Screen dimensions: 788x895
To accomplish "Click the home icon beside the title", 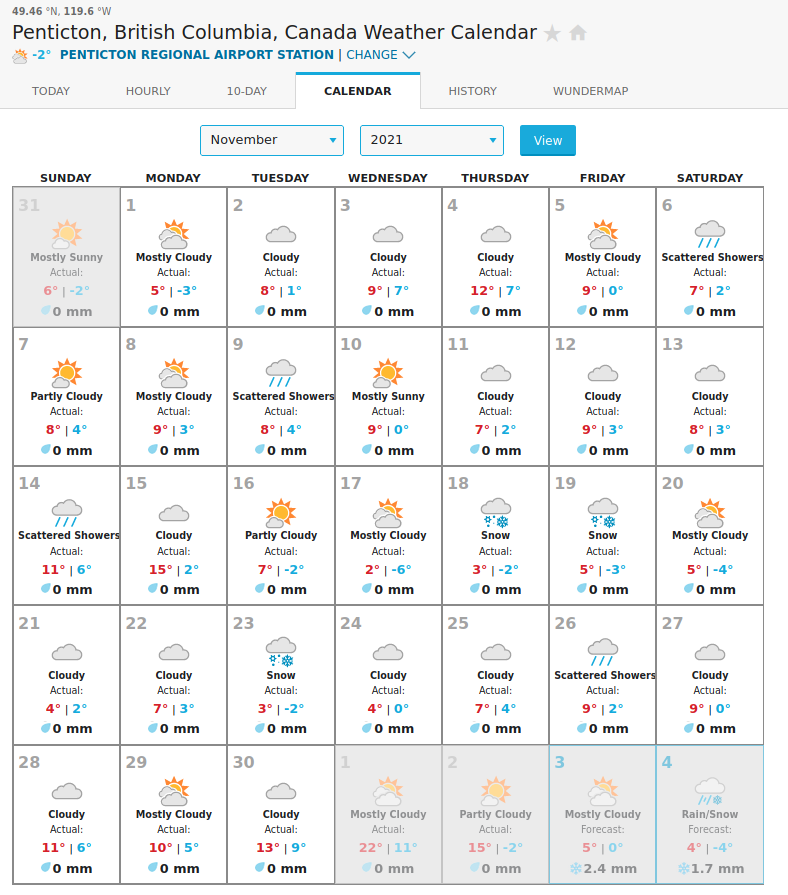I will (x=578, y=33).
